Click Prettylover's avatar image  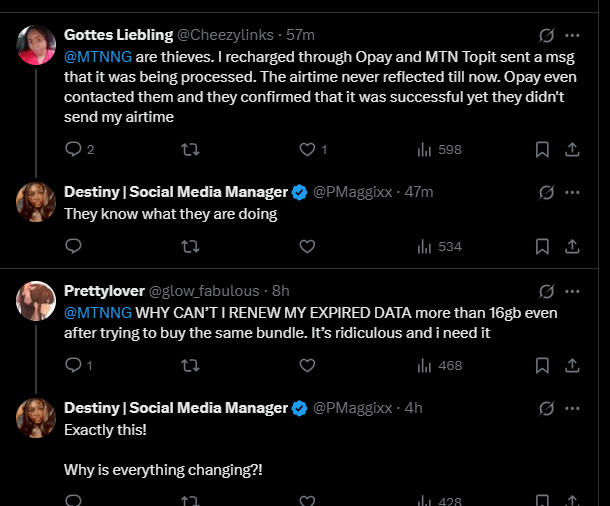click(x=35, y=301)
